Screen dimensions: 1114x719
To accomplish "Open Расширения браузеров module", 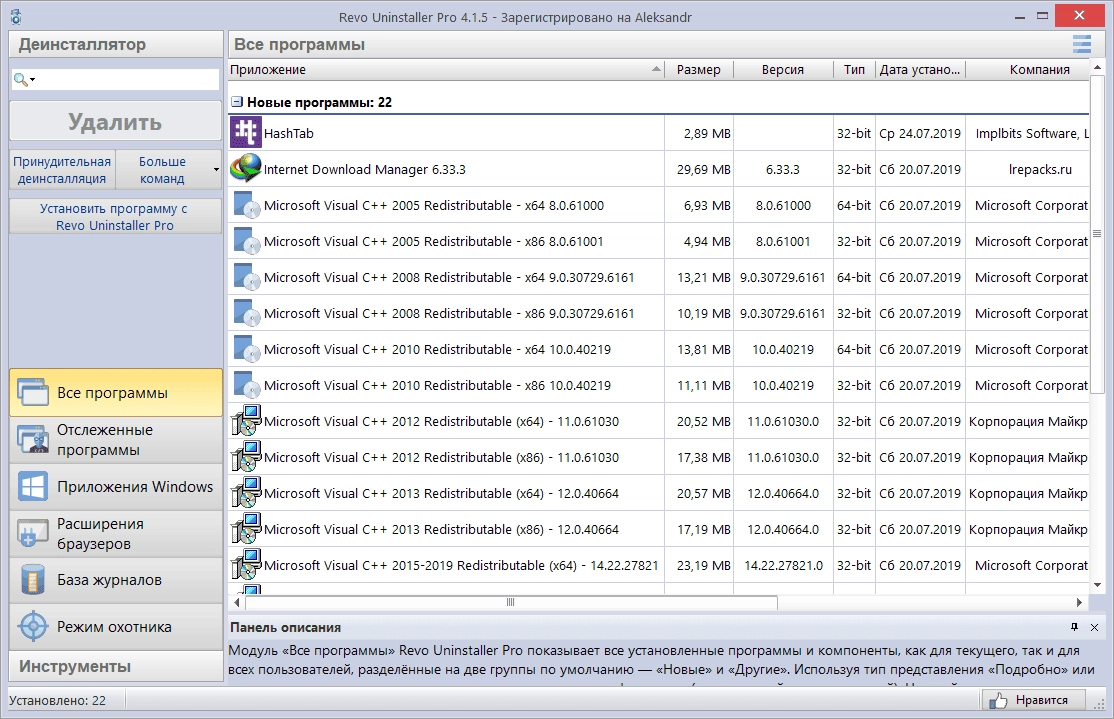I will [116, 534].
